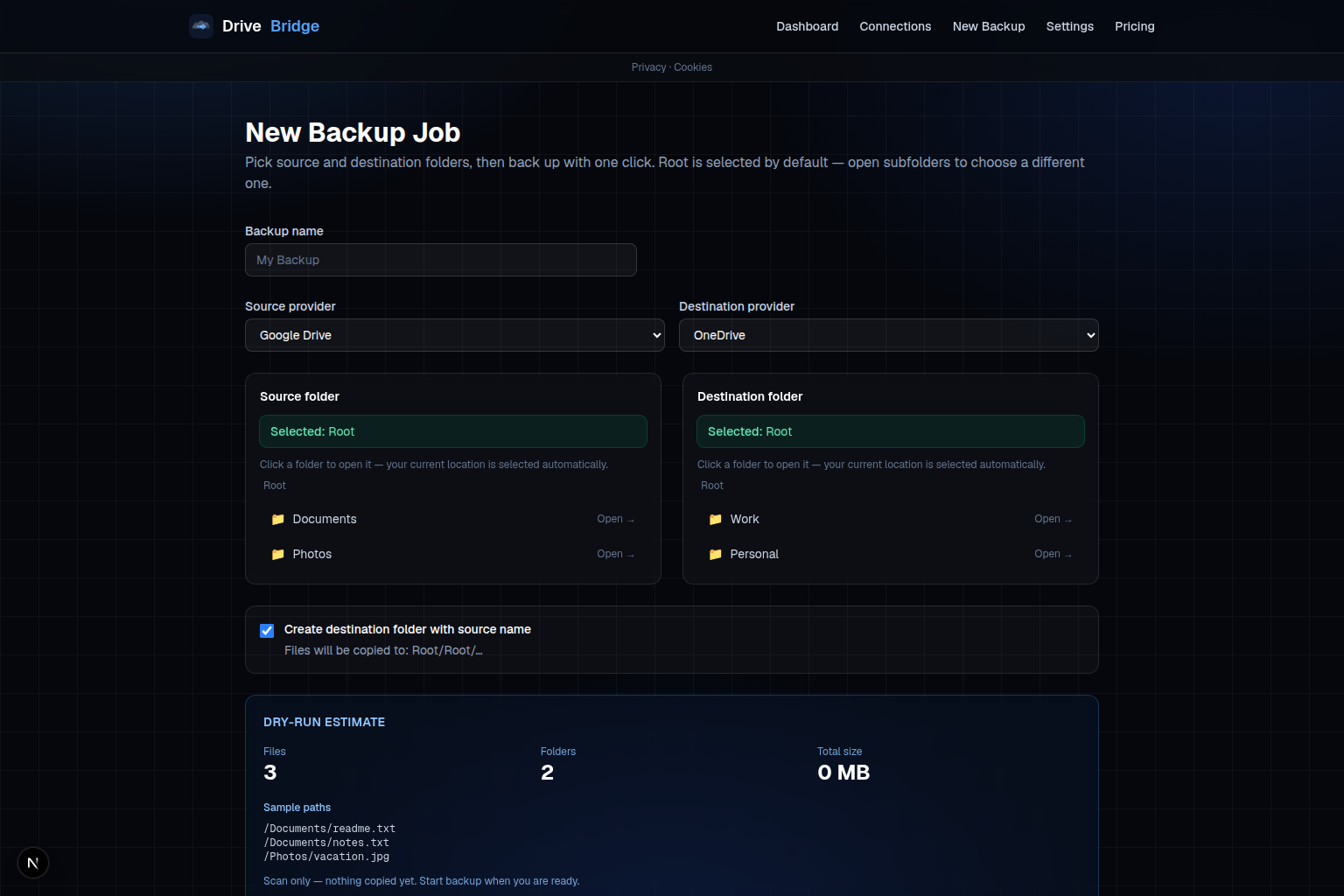Click Selected: Root banner in Destination folder

(891, 431)
